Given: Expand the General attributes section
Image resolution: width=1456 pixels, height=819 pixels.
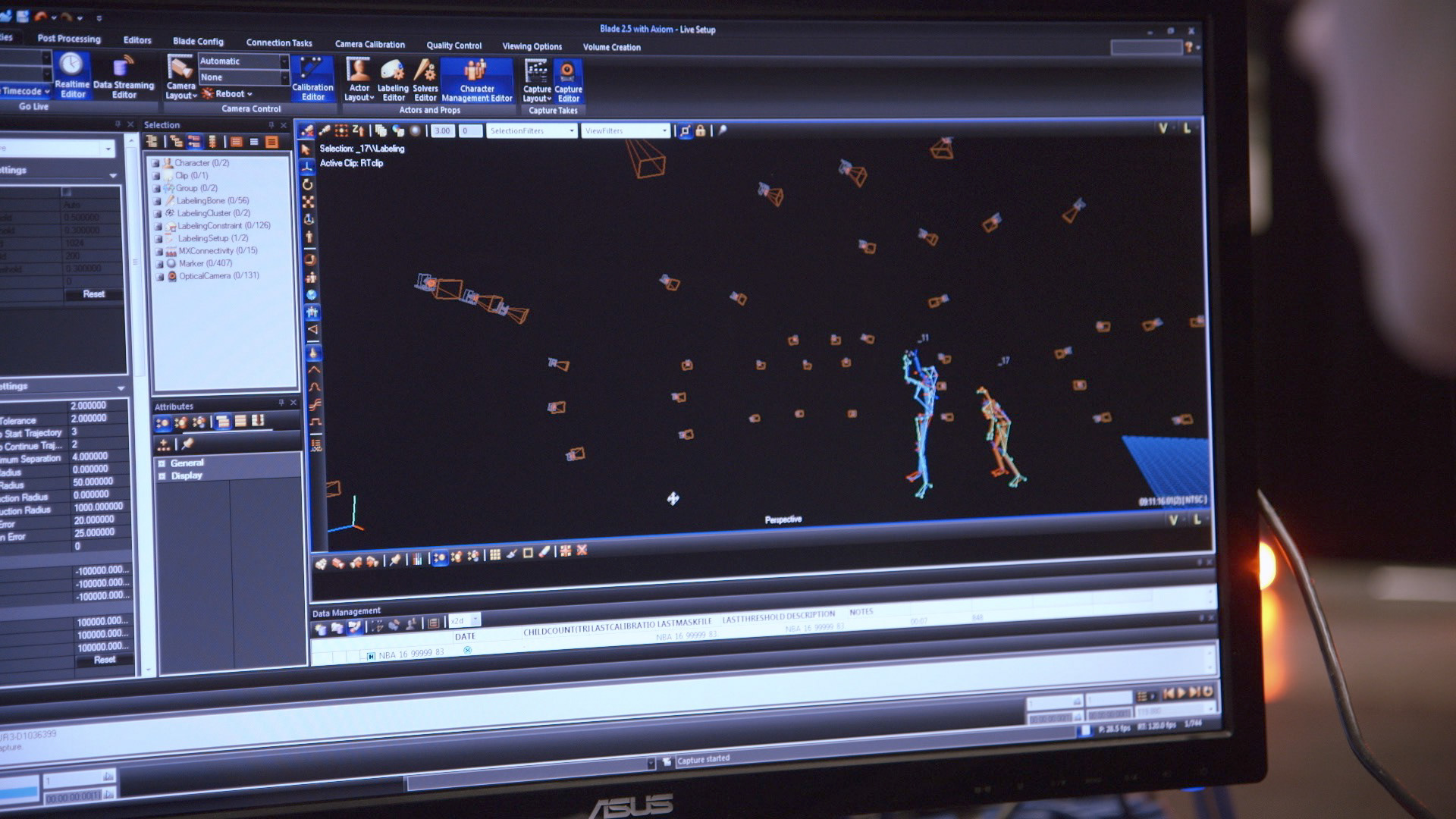Looking at the screenshot, I should pos(162,463).
